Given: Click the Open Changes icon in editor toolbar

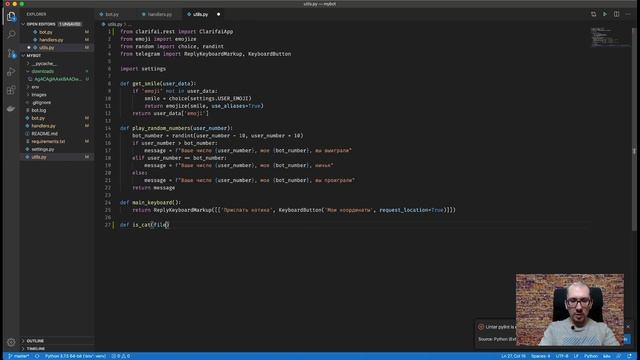Looking at the screenshot, I should [593, 14].
